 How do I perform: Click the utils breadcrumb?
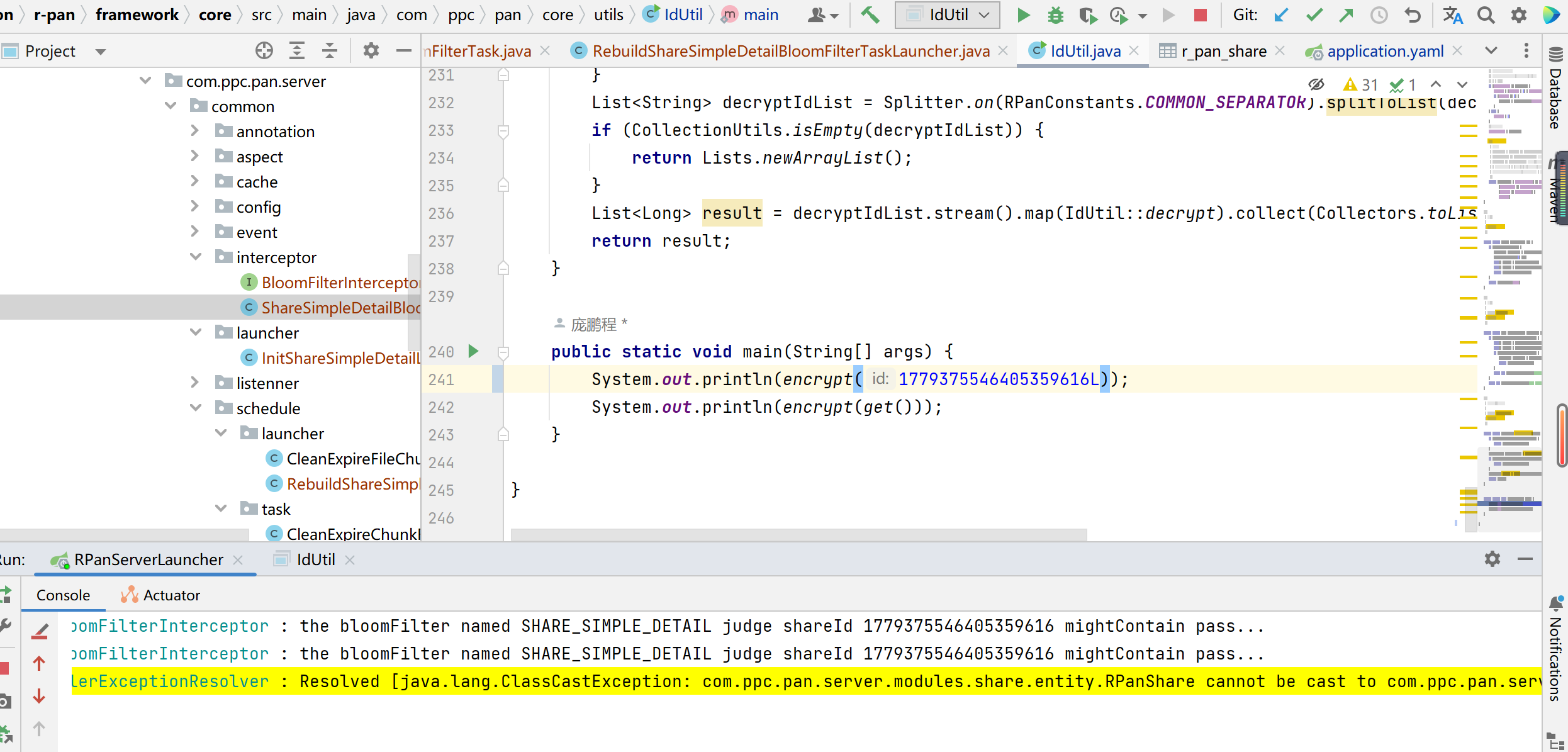pos(608,14)
